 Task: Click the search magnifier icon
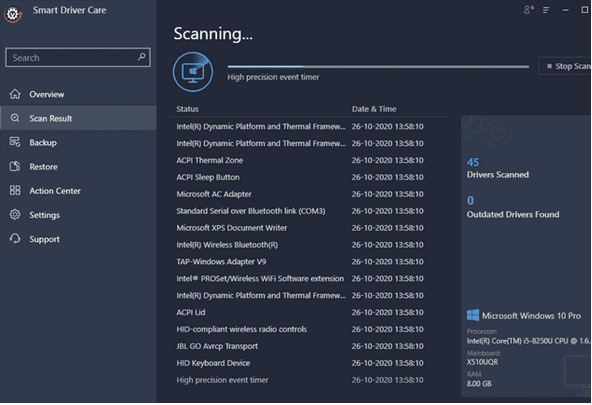tap(142, 57)
